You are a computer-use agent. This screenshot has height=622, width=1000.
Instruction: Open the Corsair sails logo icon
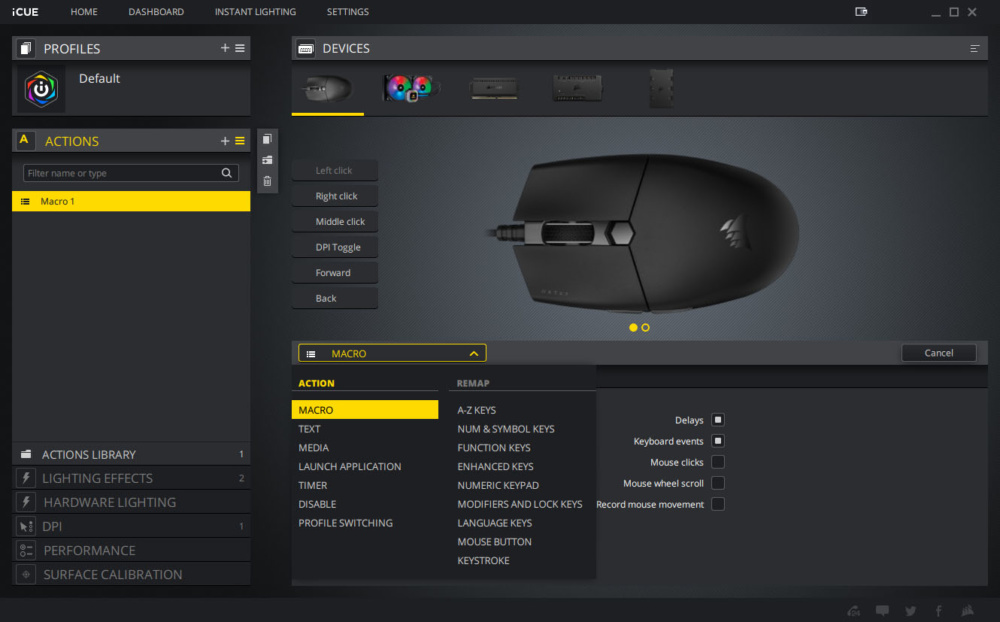[x=967, y=611]
